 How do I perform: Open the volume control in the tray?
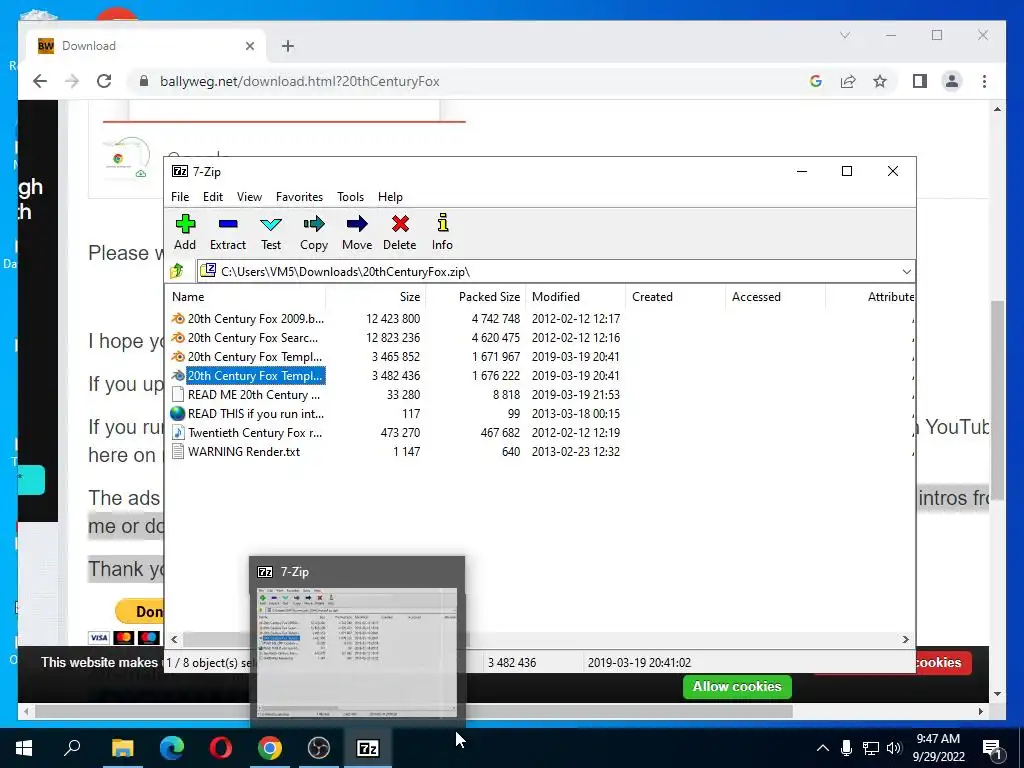894,748
